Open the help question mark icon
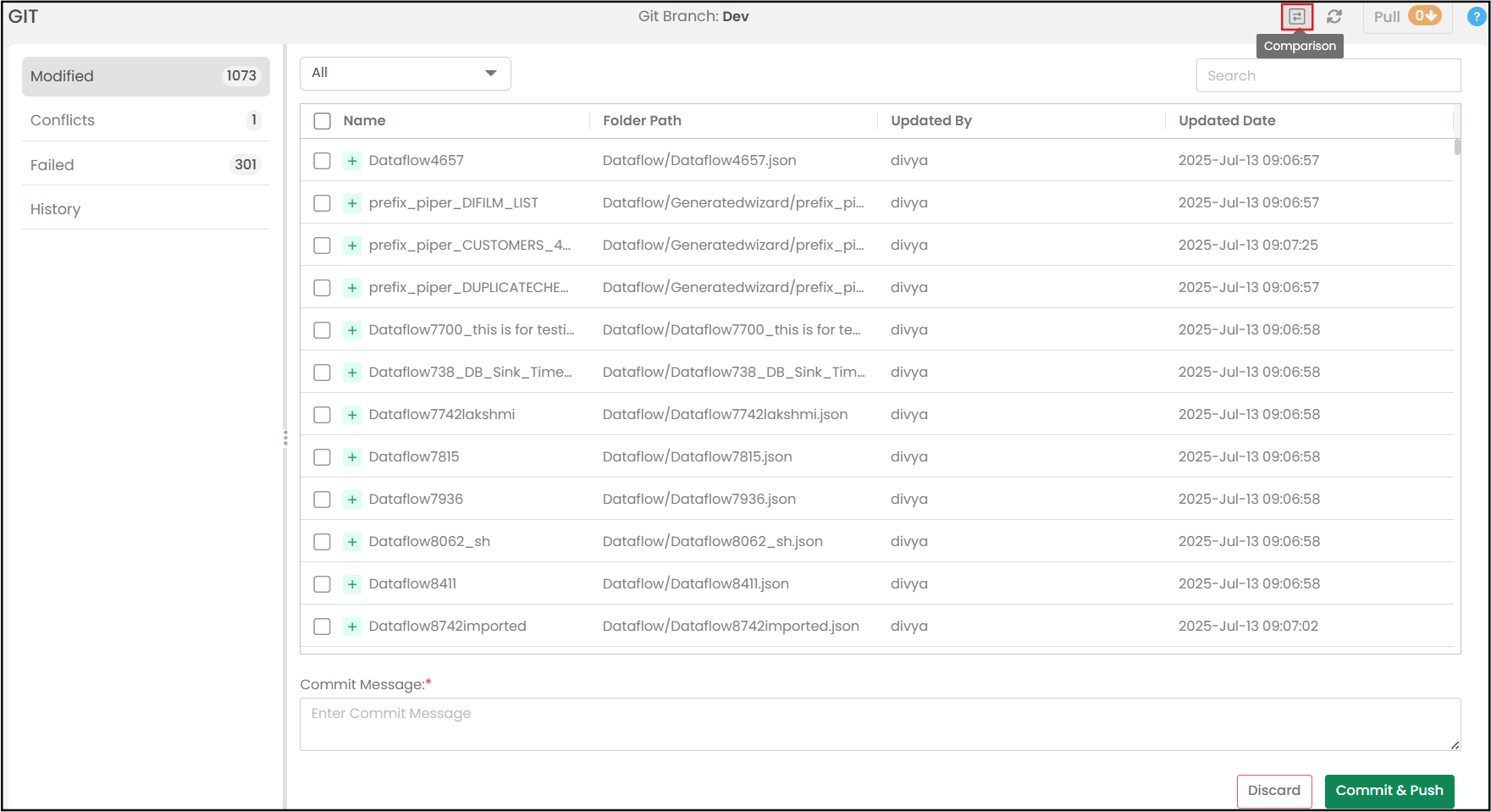 1476,17
